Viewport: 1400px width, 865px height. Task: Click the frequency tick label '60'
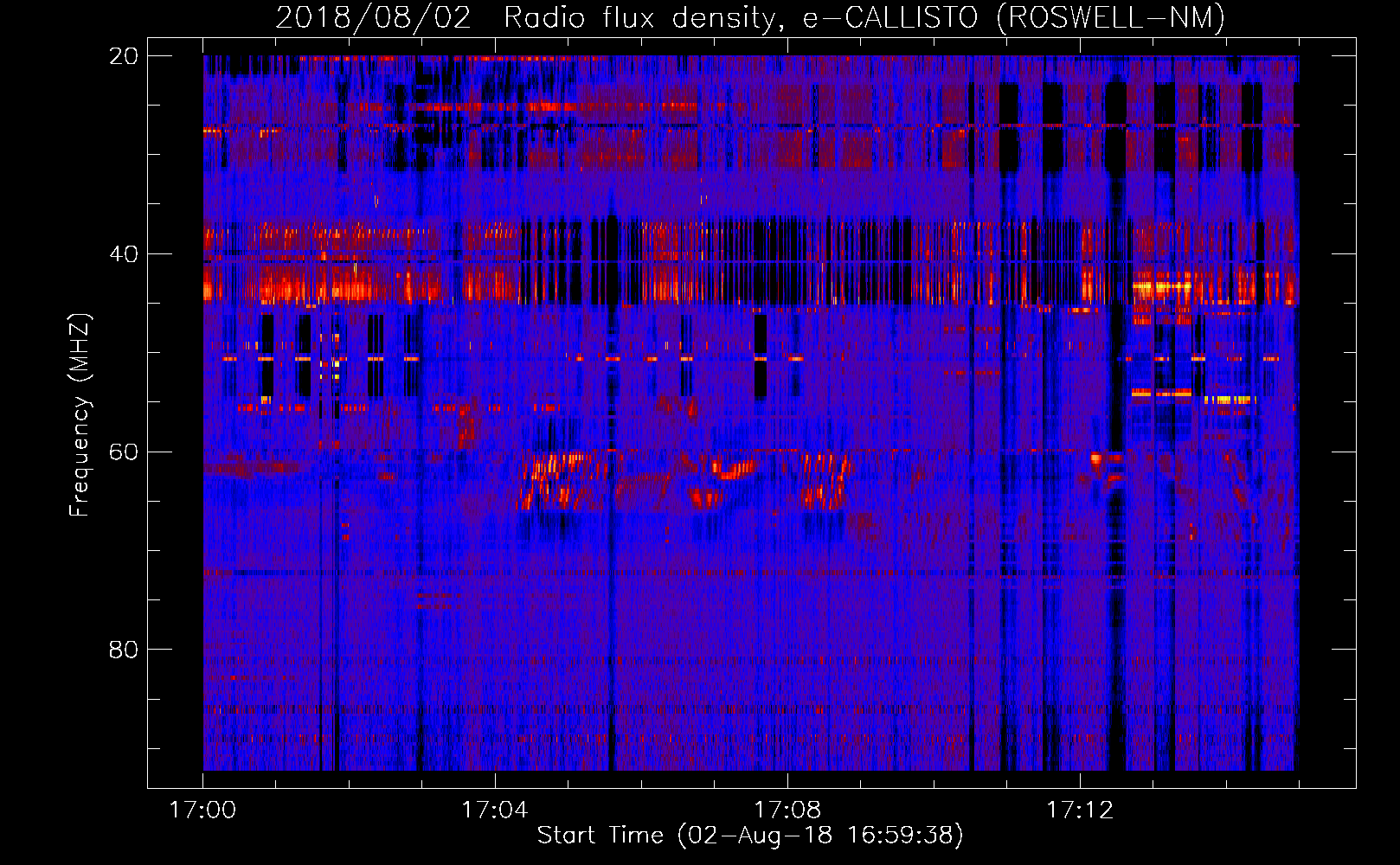click(x=124, y=452)
